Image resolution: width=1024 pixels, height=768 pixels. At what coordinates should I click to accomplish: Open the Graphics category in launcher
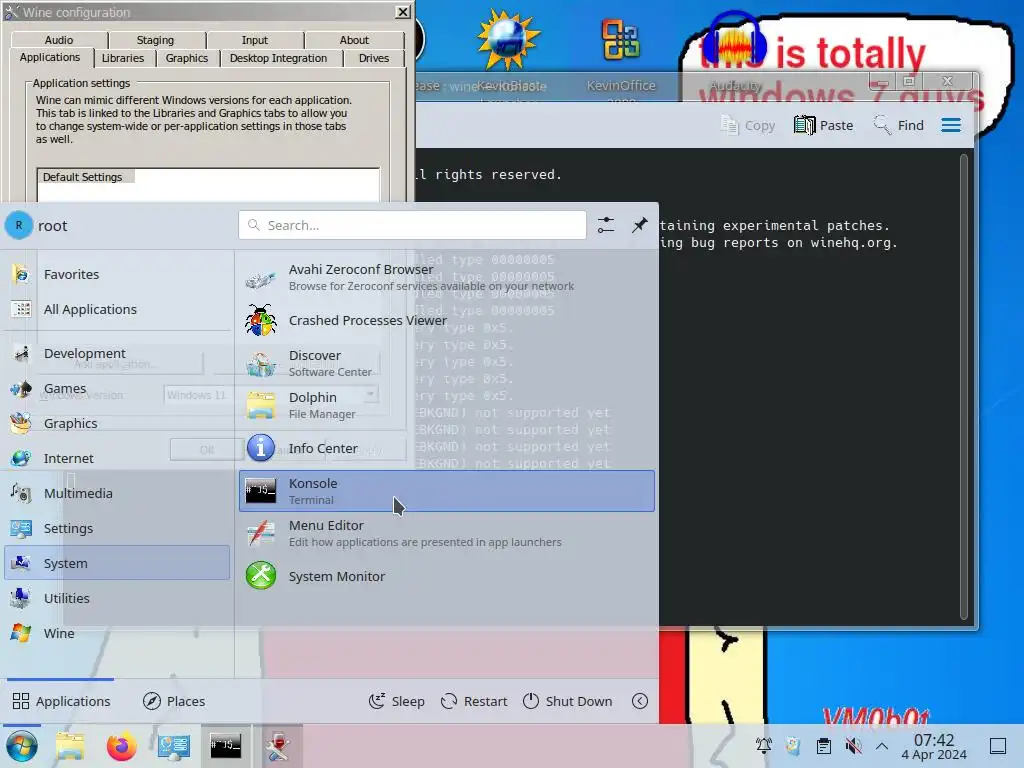pos(118,423)
